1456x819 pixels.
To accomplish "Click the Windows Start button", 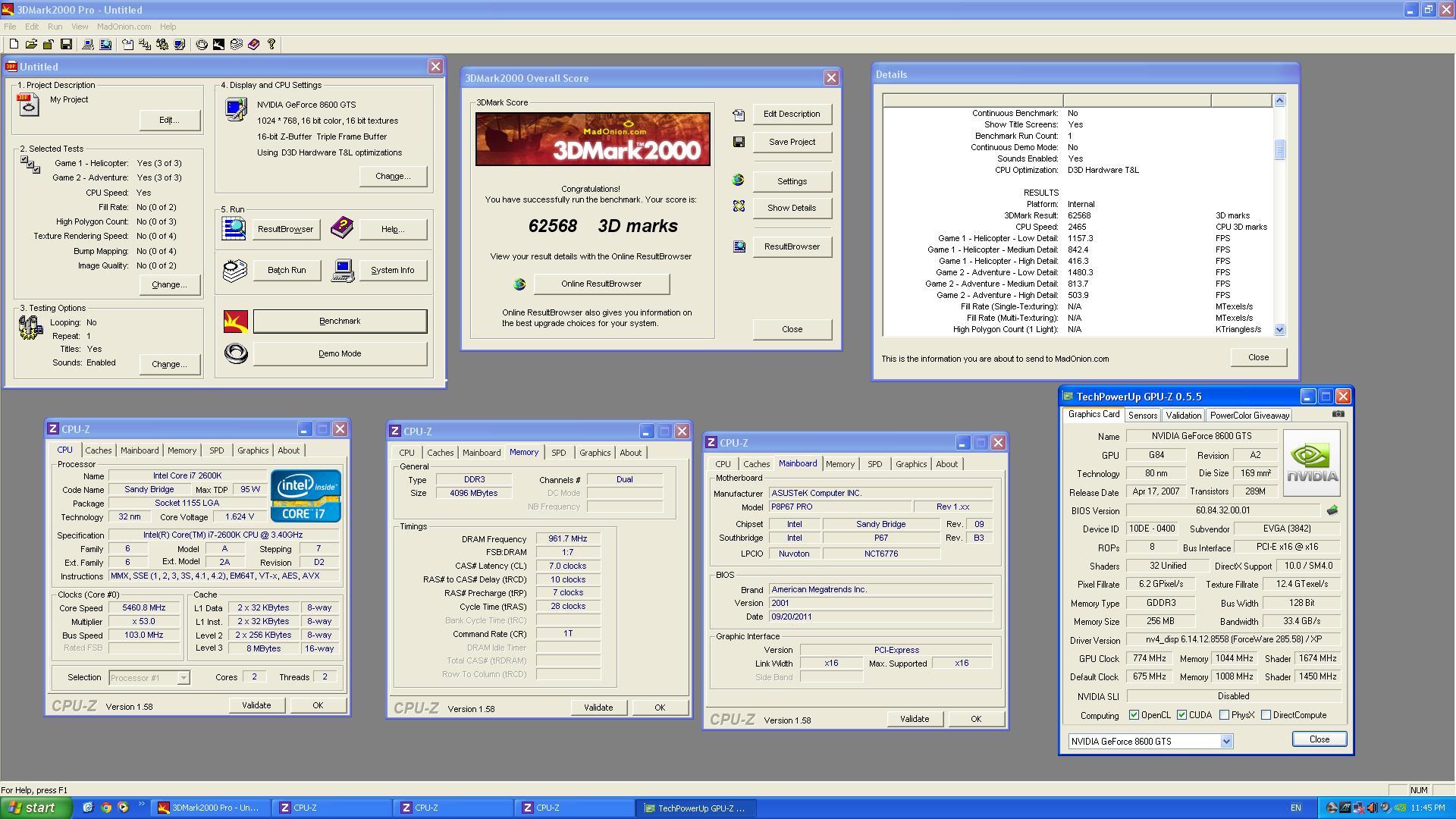I will pyautogui.click(x=36, y=808).
